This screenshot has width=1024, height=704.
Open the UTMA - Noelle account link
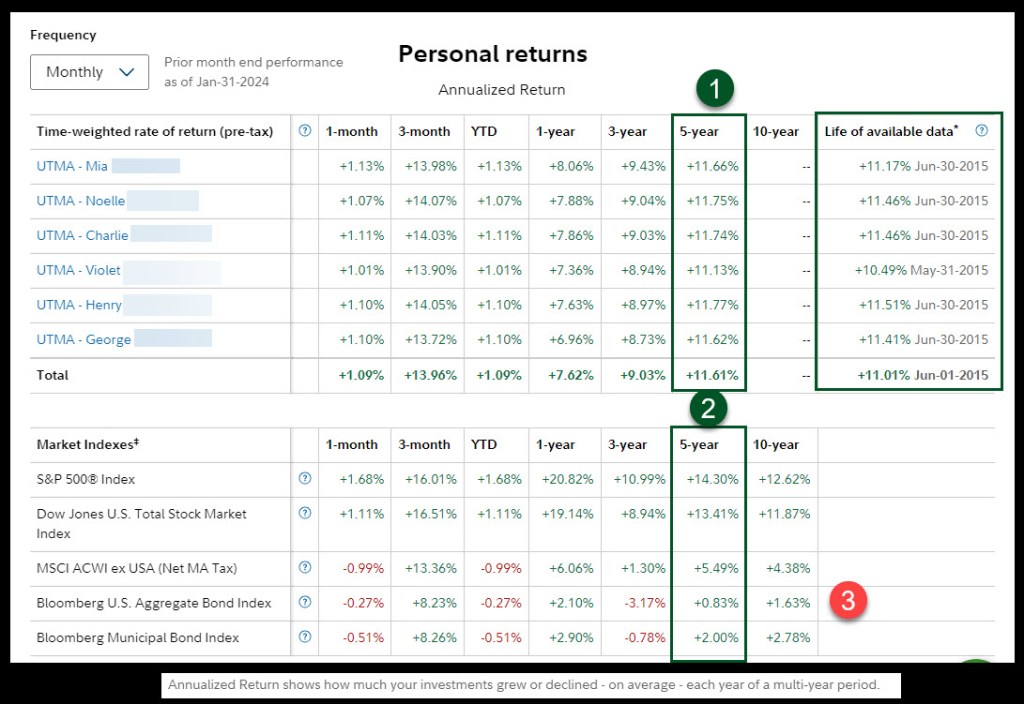point(80,201)
